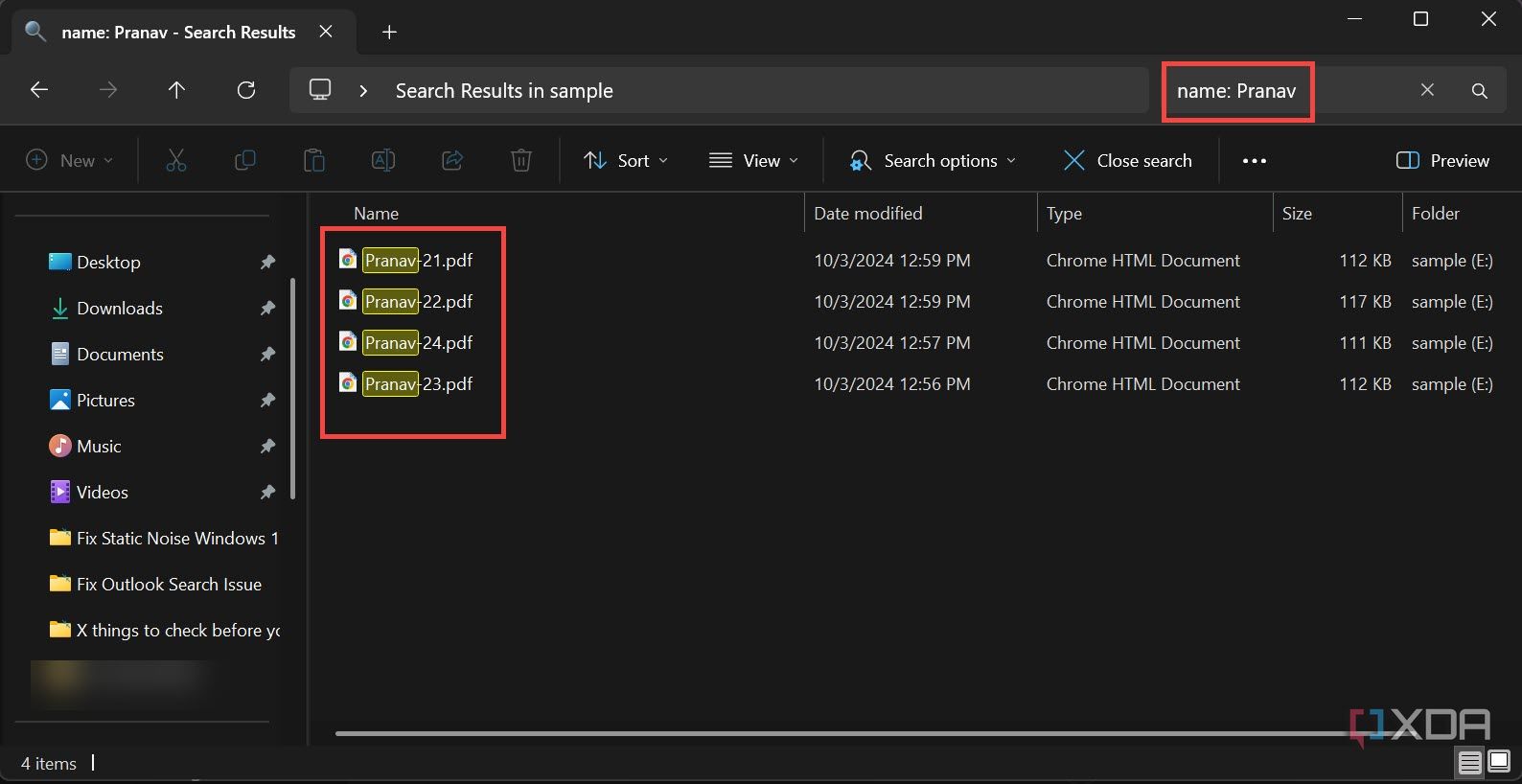The width and height of the screenshot is (1522, 784).
Task: Click pin icon beside Documents
Action: 267,355
